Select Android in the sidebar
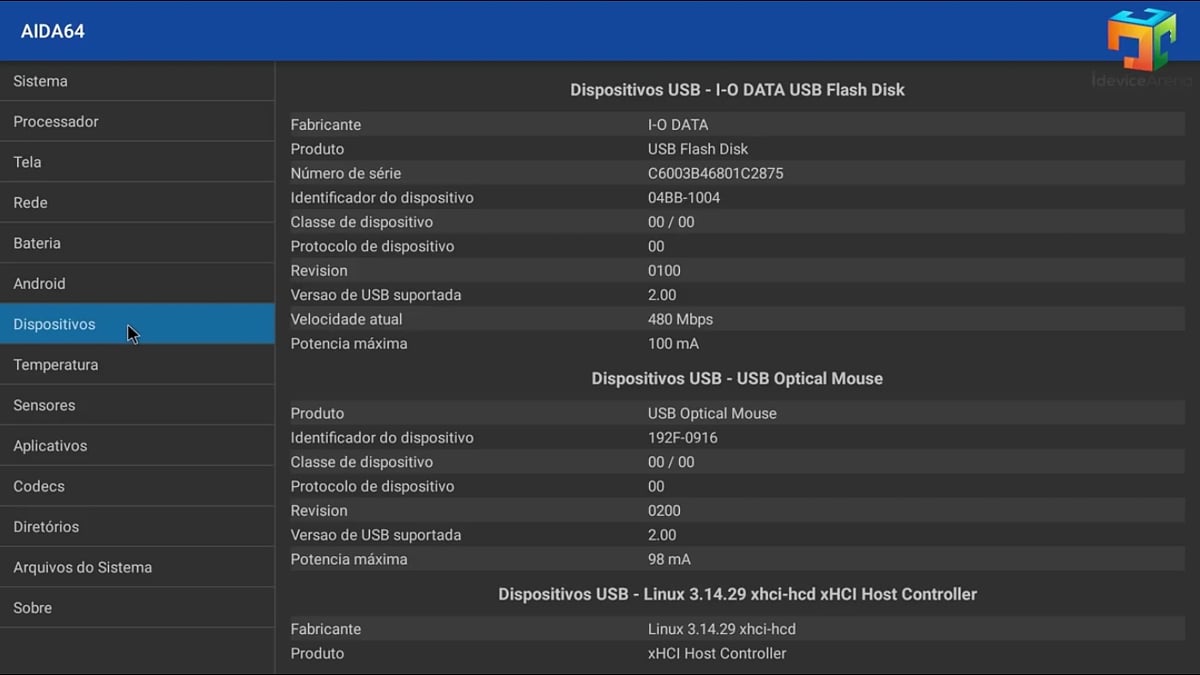Screen dimensions: 1200x675 pyautogui.click(x=137, y=284)
